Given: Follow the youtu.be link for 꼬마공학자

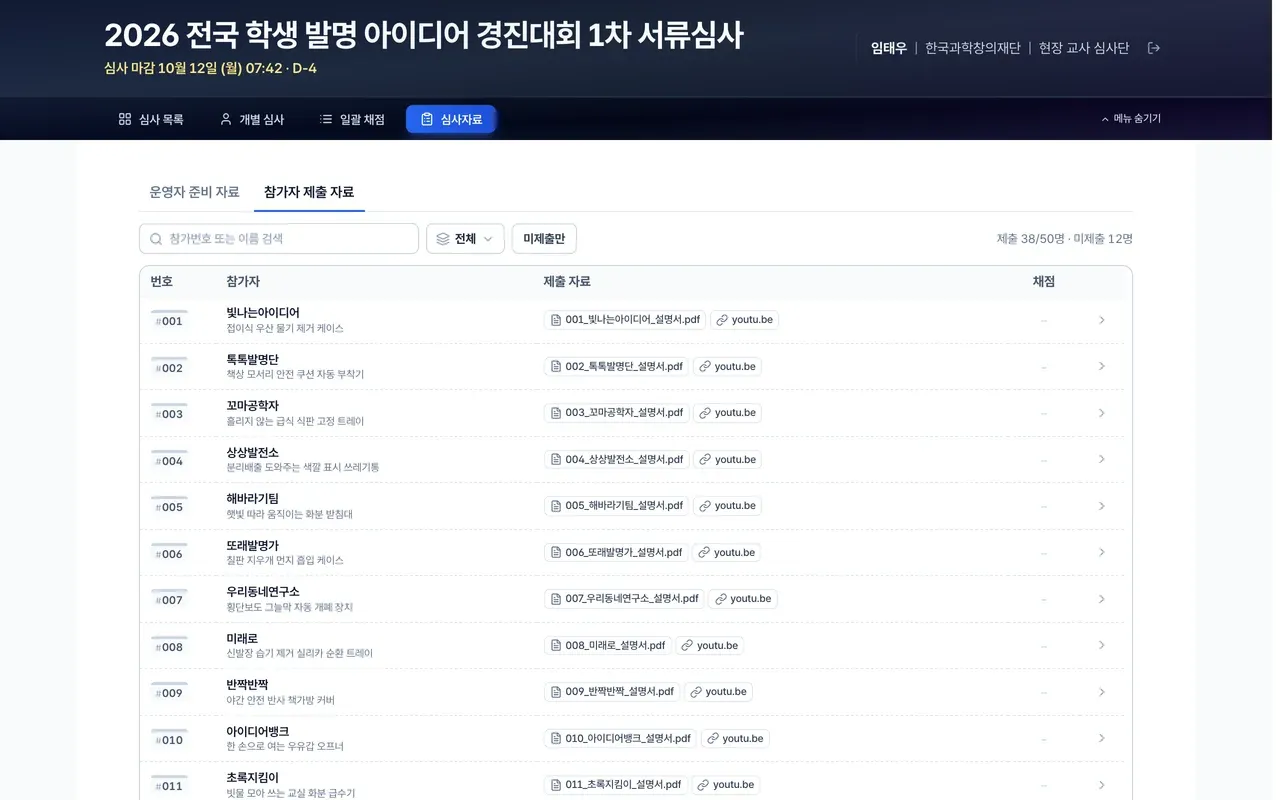Looking at the screenshot, I should pyautogui.click(x=727, y=413).
